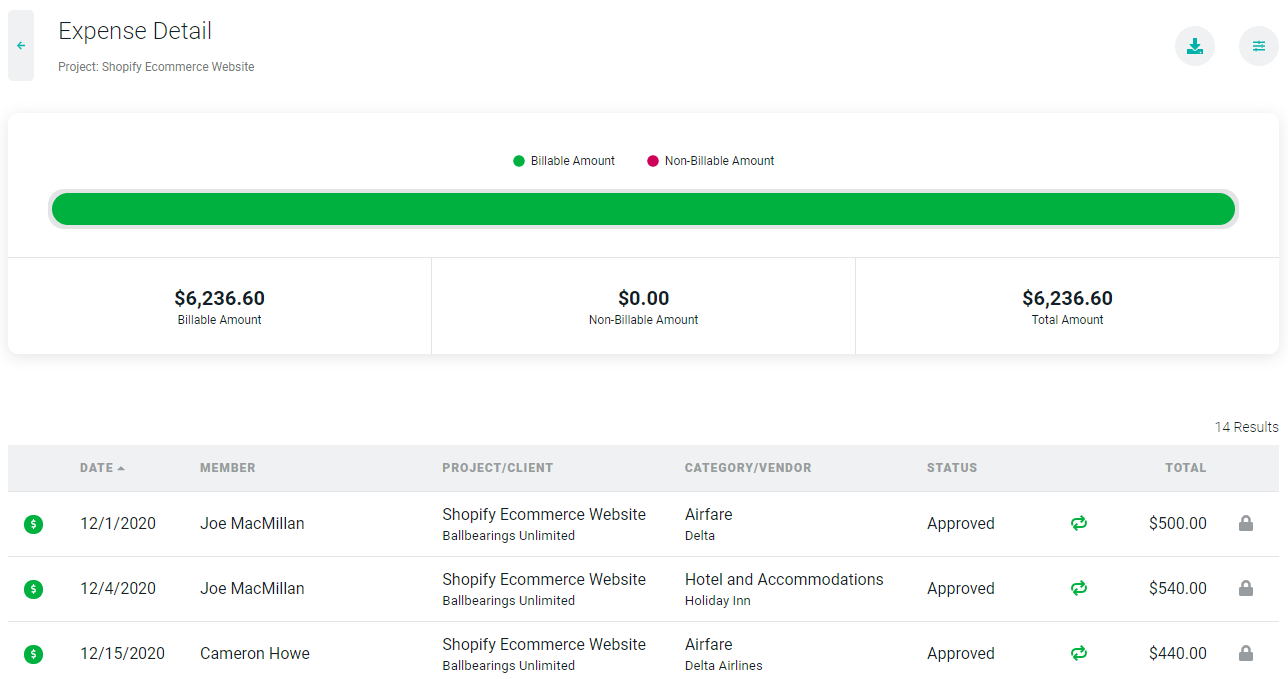This screenshot has width=1288, height=679.
Task: Click the Expense Detail page title
Action: (135, 31)
